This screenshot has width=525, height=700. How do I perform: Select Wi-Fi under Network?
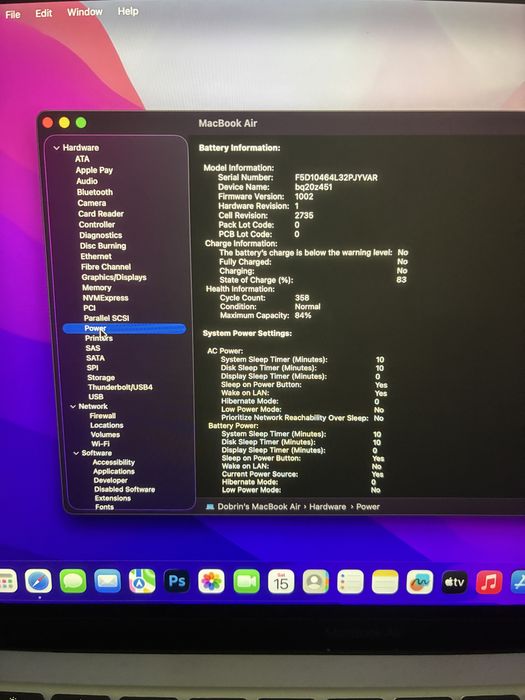tap(100, 444)
